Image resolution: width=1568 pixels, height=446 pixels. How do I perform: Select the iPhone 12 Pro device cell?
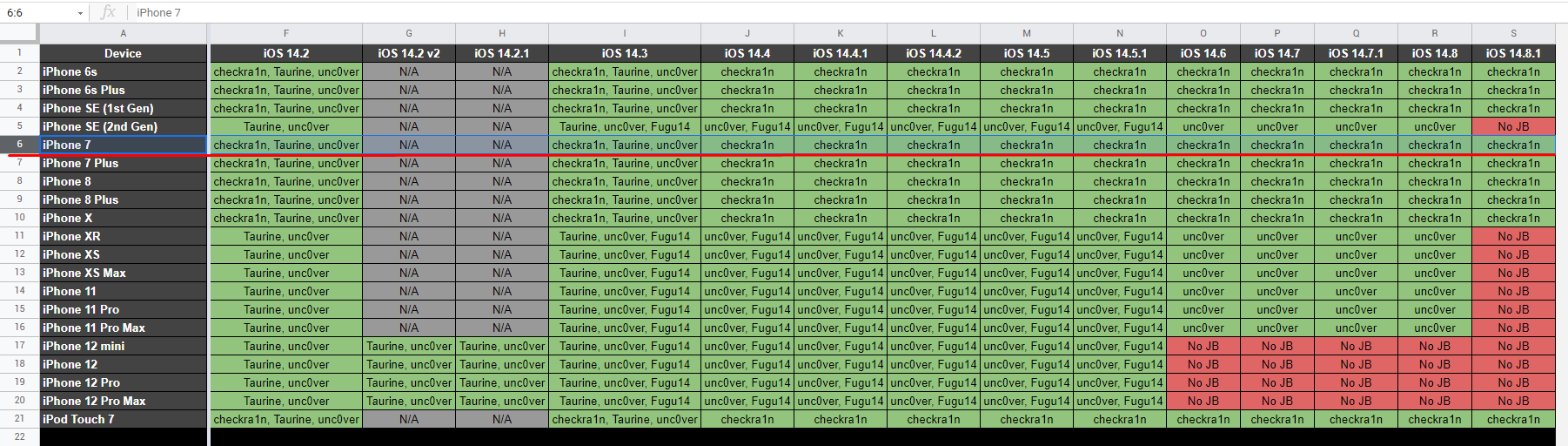tap(124, 382)
